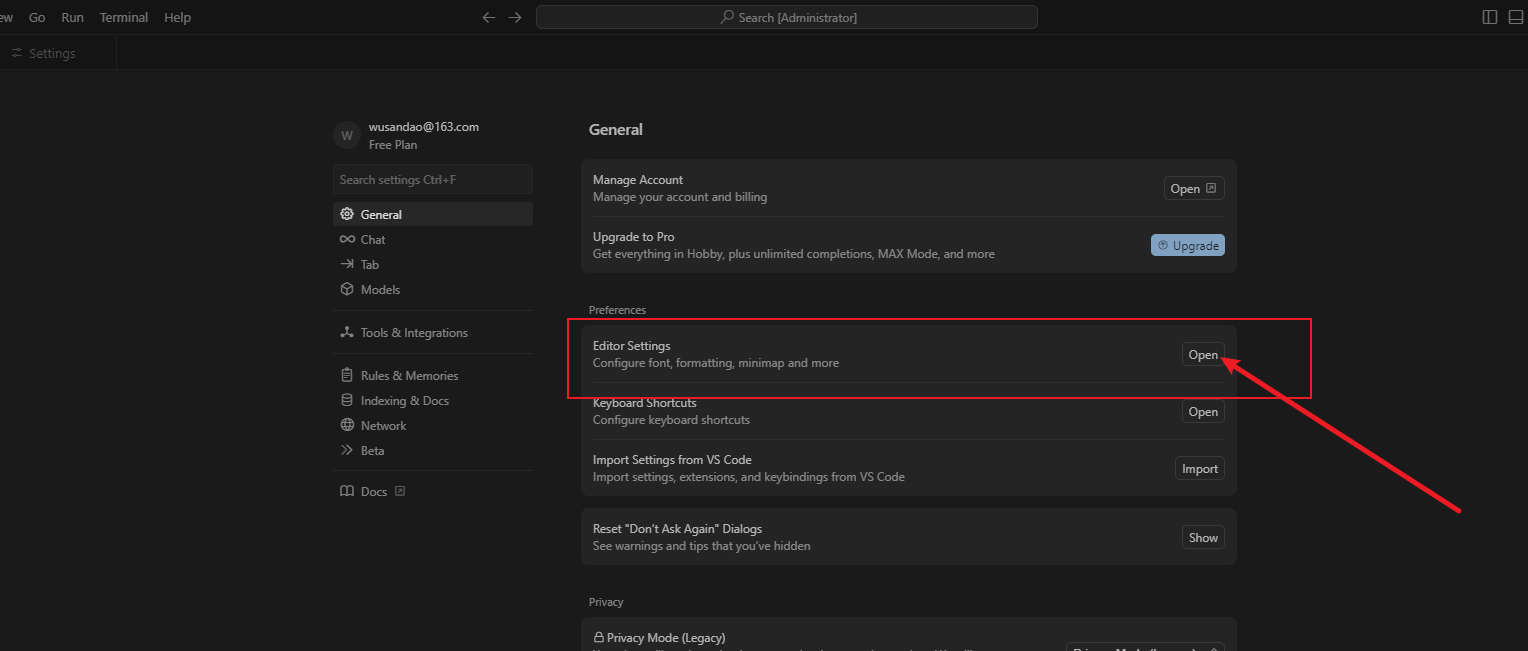Click the Free Plan label
Image resolution: width=1528 pixels, height=651 pixels.
393,145
